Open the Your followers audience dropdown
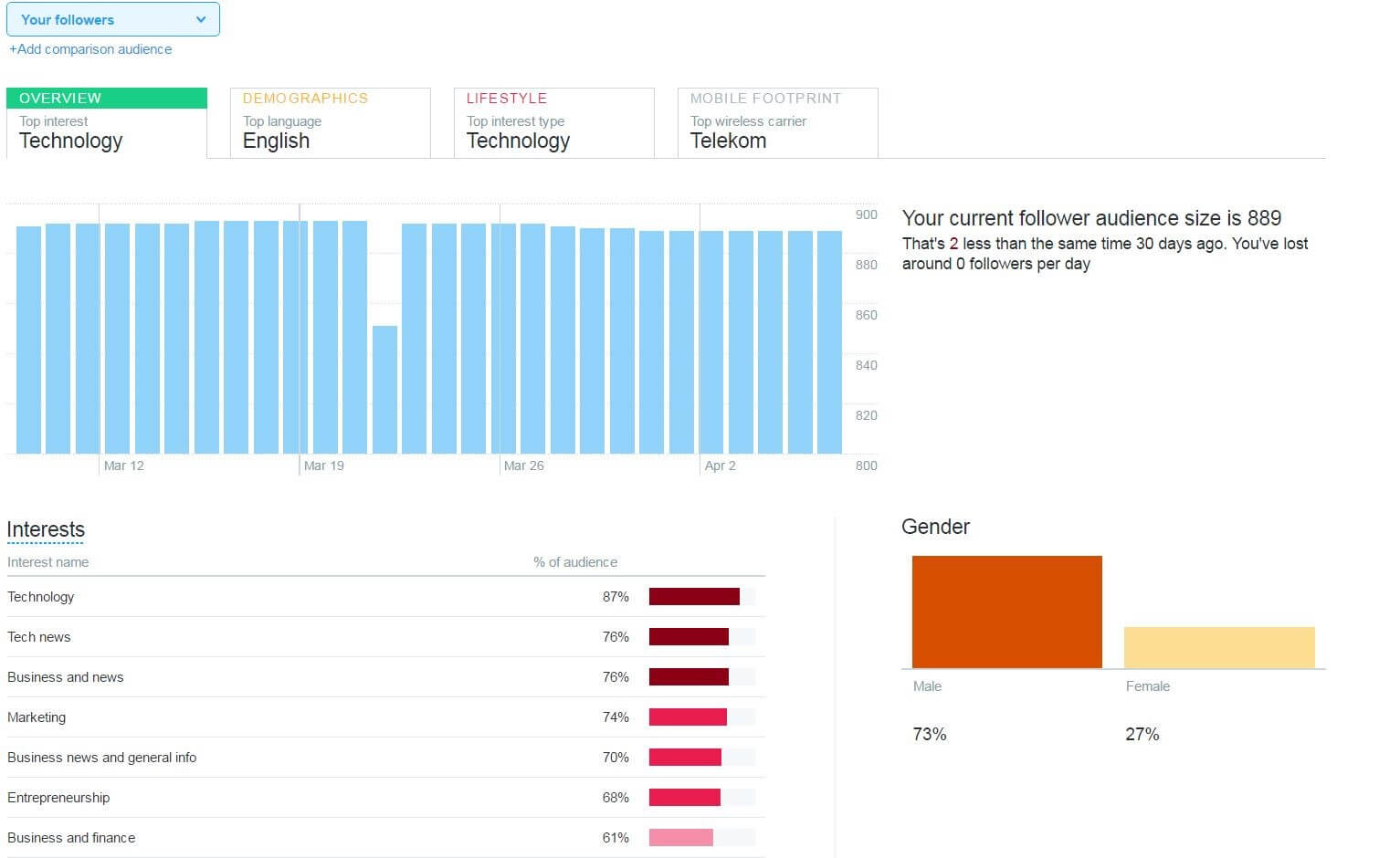1400x858 pixels. pyautogui.click(x=112, y=19)
